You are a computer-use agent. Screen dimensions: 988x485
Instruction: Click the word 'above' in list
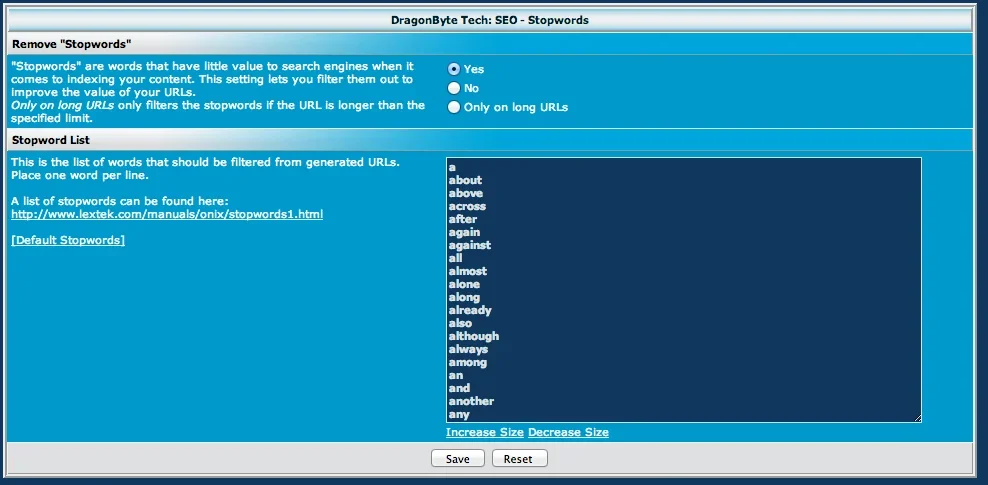point(466,193)
